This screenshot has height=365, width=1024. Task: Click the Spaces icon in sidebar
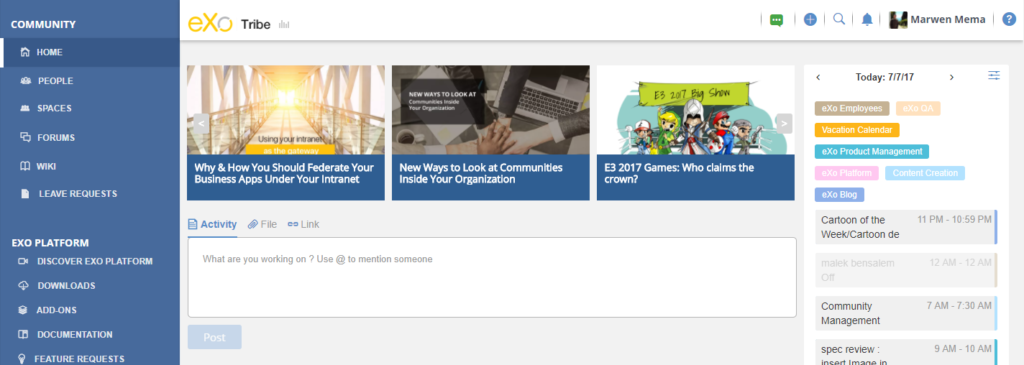(25, 108)
